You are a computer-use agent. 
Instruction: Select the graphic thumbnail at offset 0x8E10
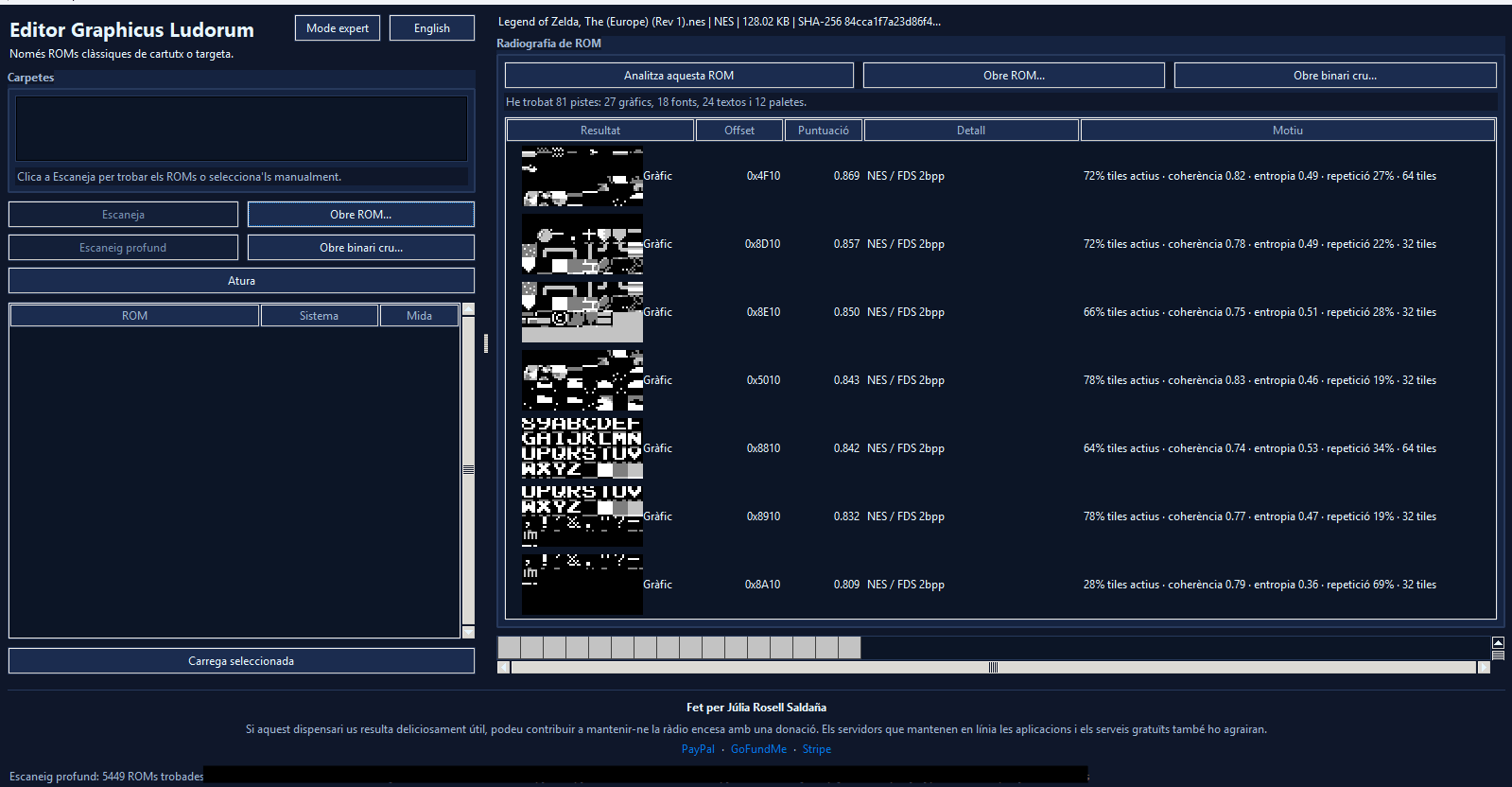[582, 312]
